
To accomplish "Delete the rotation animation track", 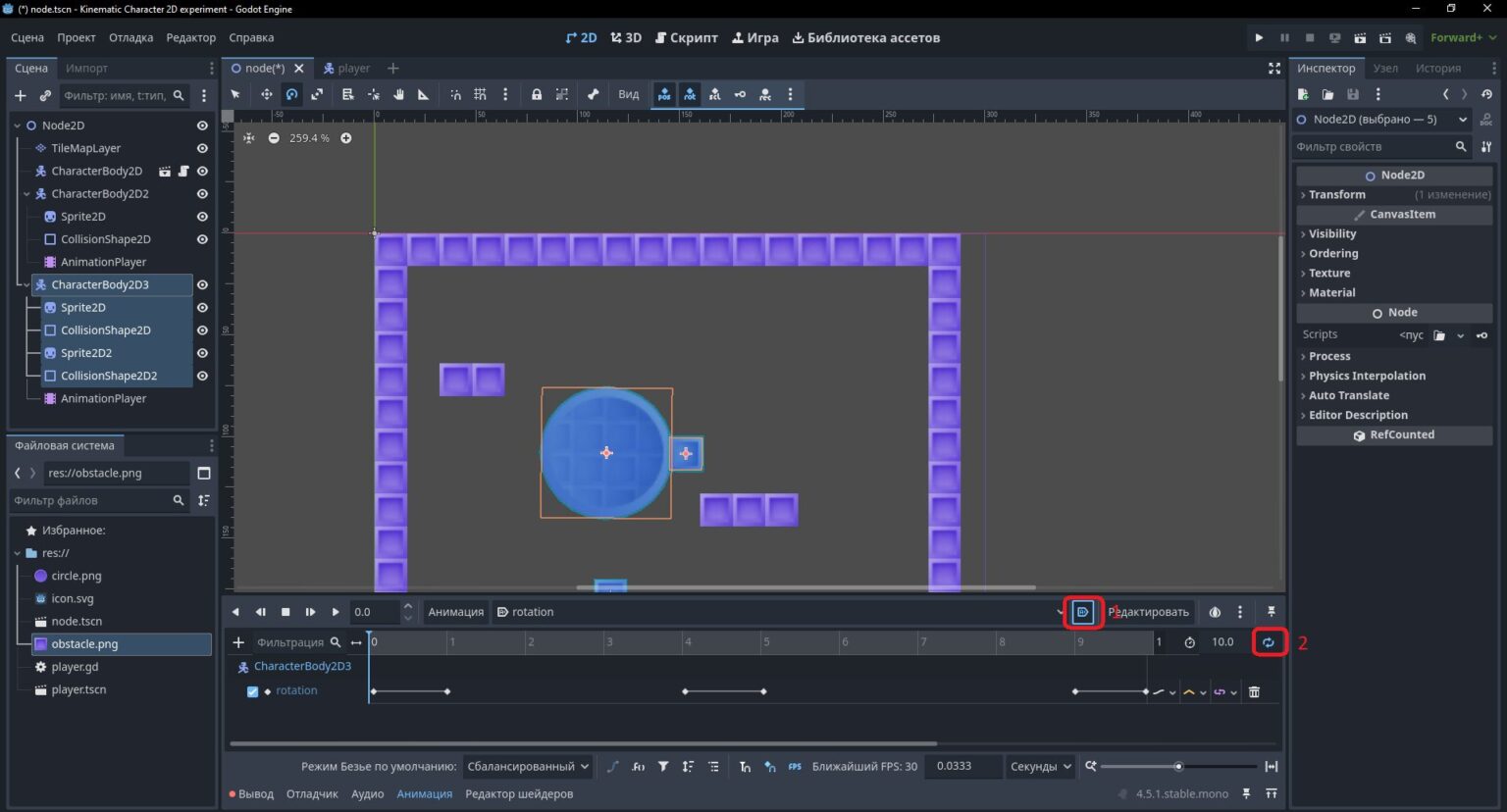I will [x=1254, y=691].
